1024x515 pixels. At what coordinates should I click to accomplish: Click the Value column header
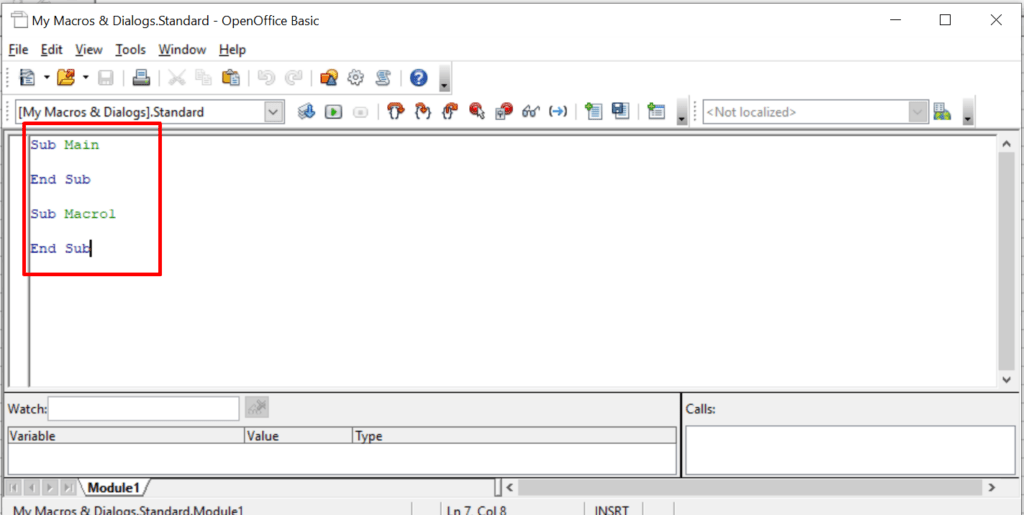pyautogui.click(x=298, y=436)
